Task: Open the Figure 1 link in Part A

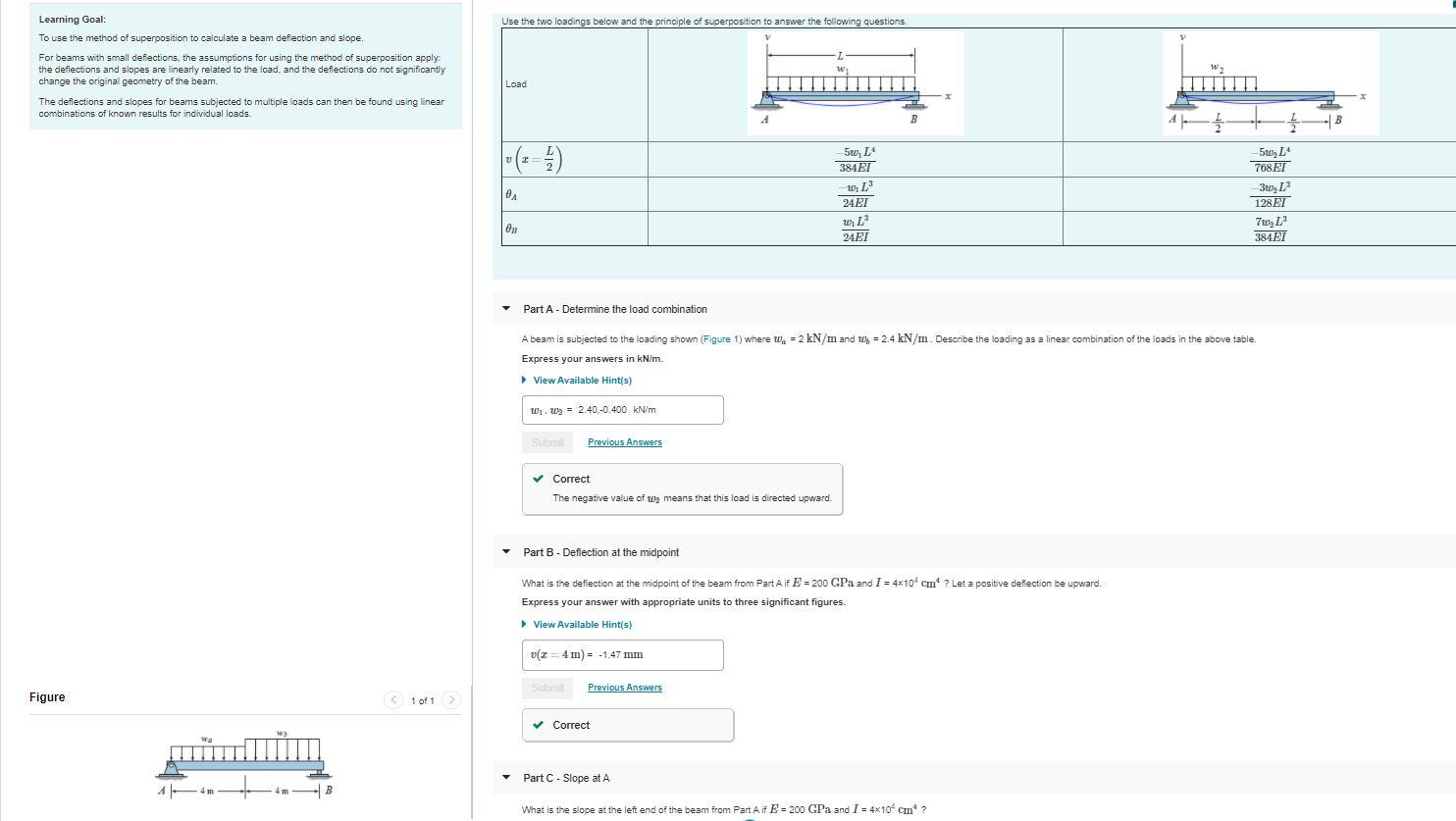Action: point(717,338)
